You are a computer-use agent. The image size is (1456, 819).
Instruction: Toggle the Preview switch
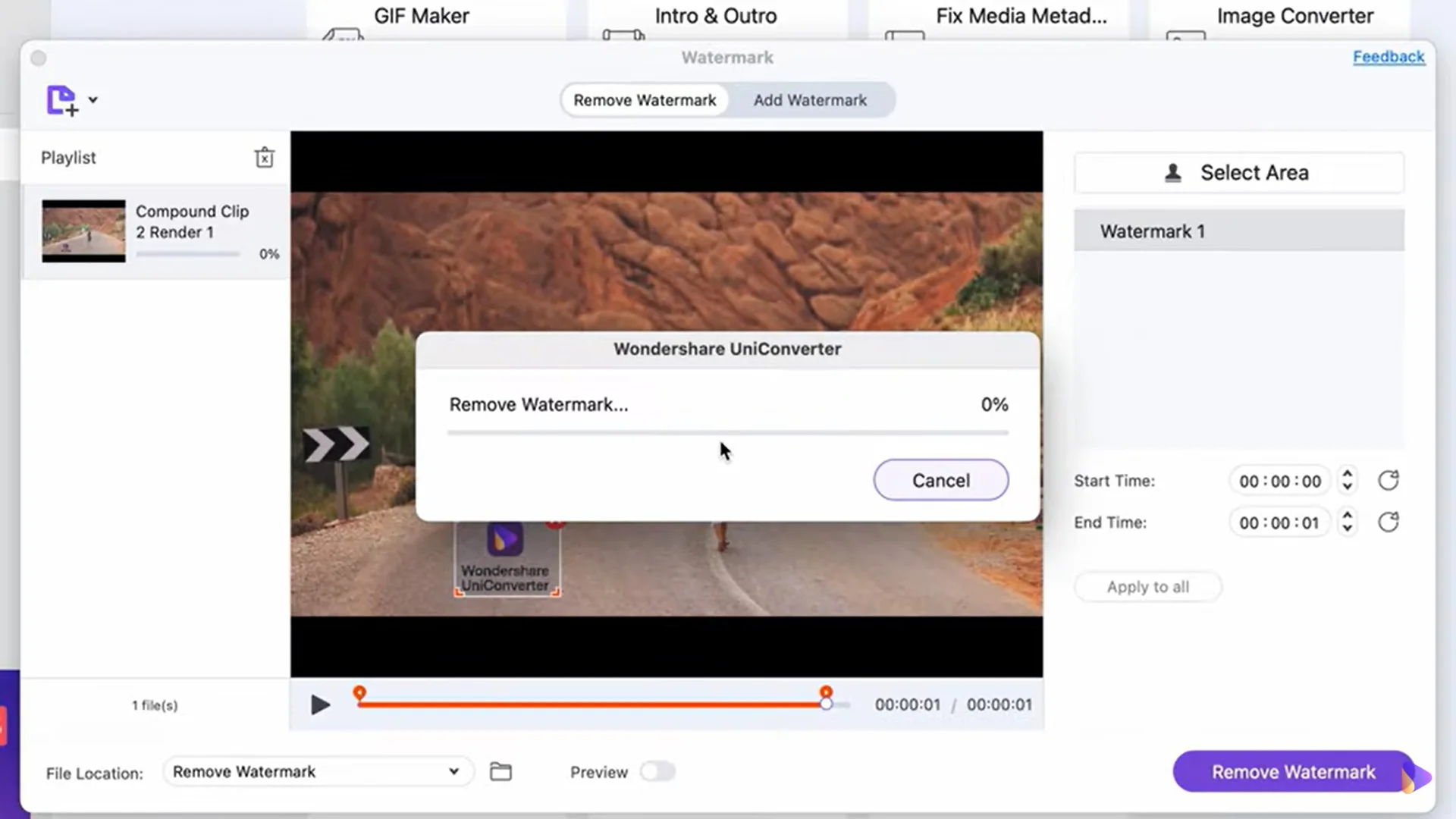click(x=655, y=772)
